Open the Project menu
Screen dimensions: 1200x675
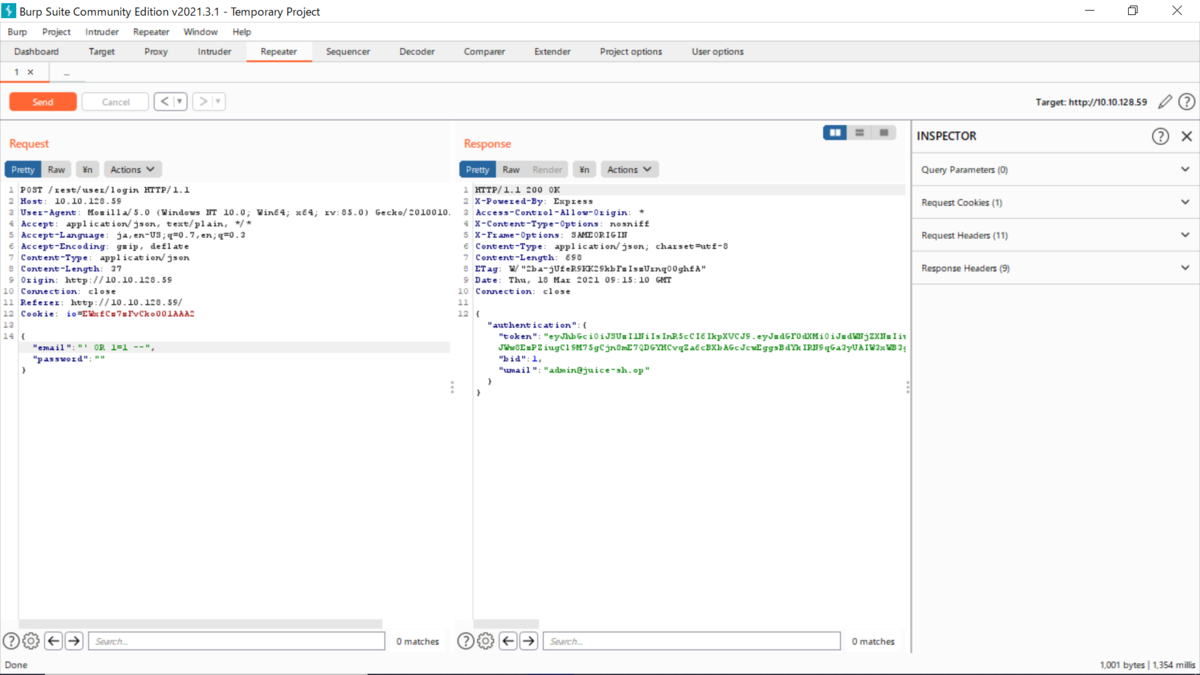point(56,32)
